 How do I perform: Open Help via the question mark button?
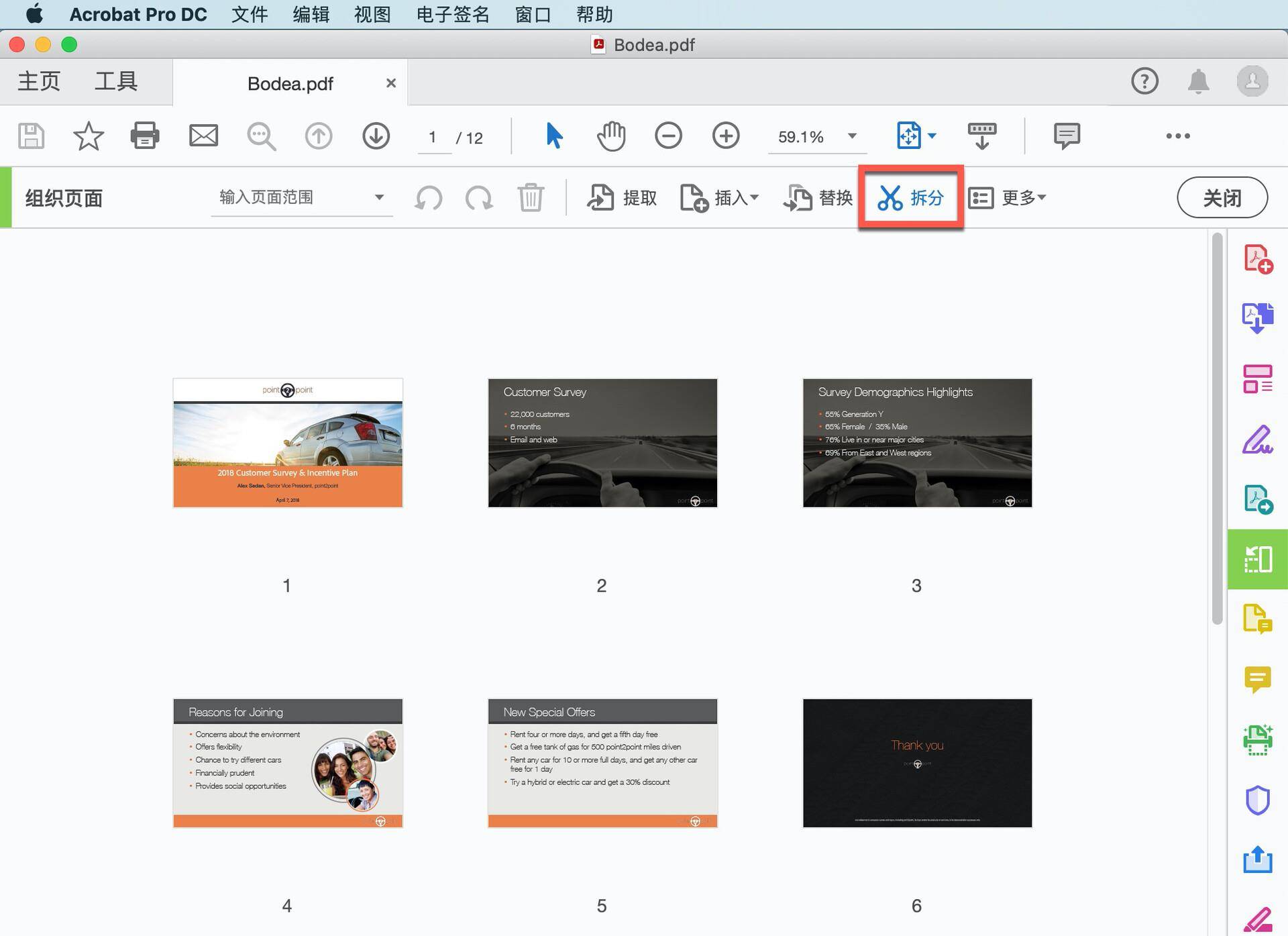(1144, 81)
